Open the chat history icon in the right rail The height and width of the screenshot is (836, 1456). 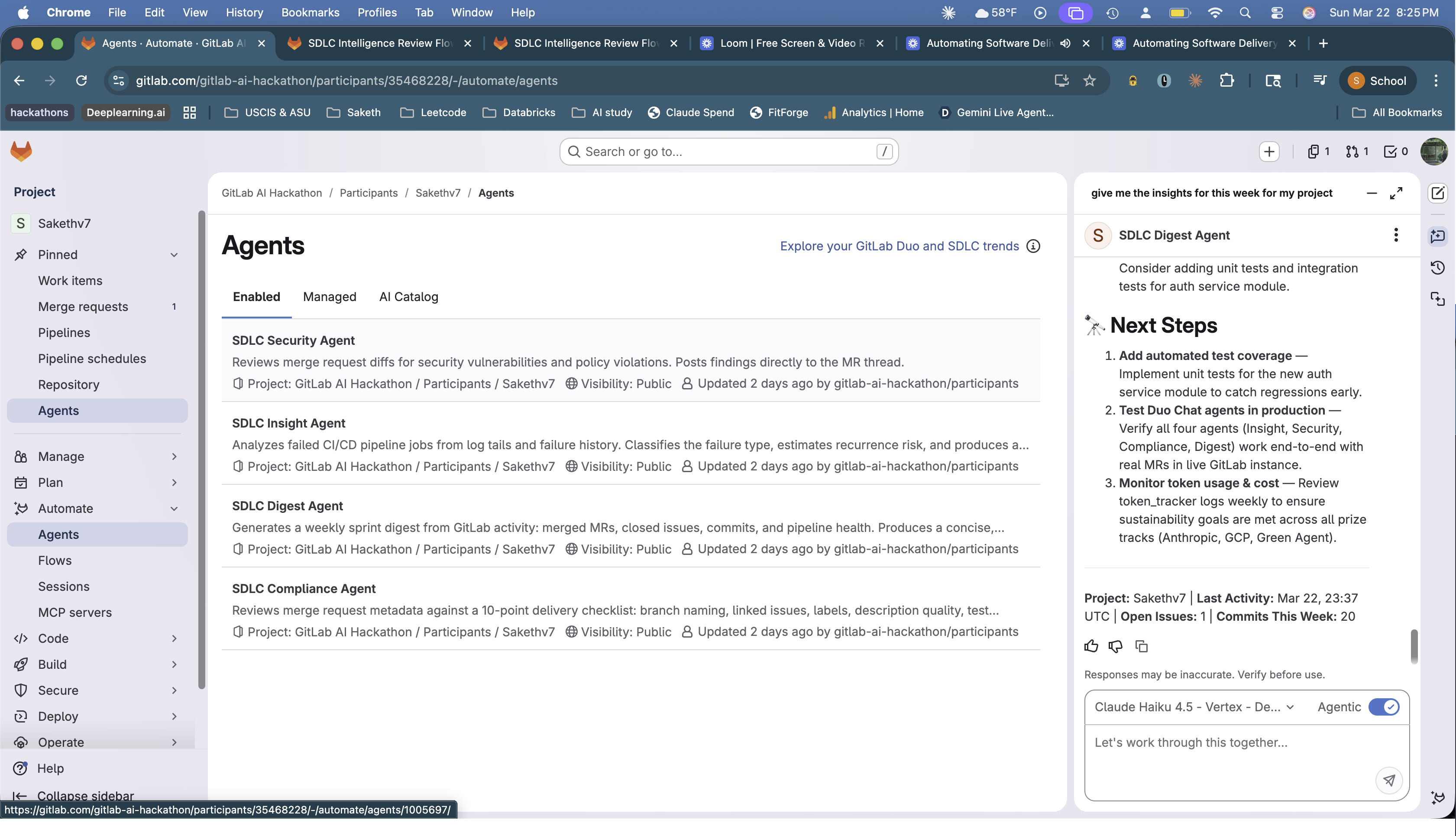click(x=1438, y=268)
